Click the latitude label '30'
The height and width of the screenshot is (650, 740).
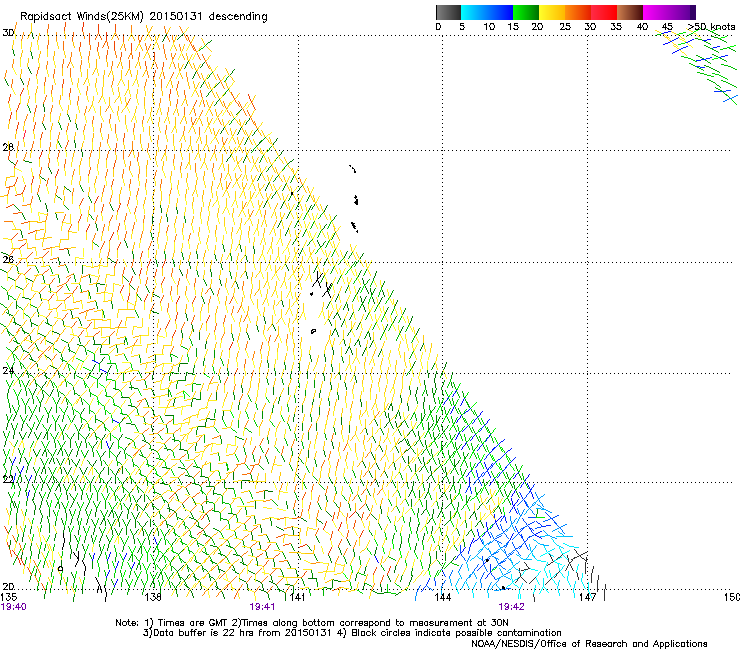click(x=8, y=33)
